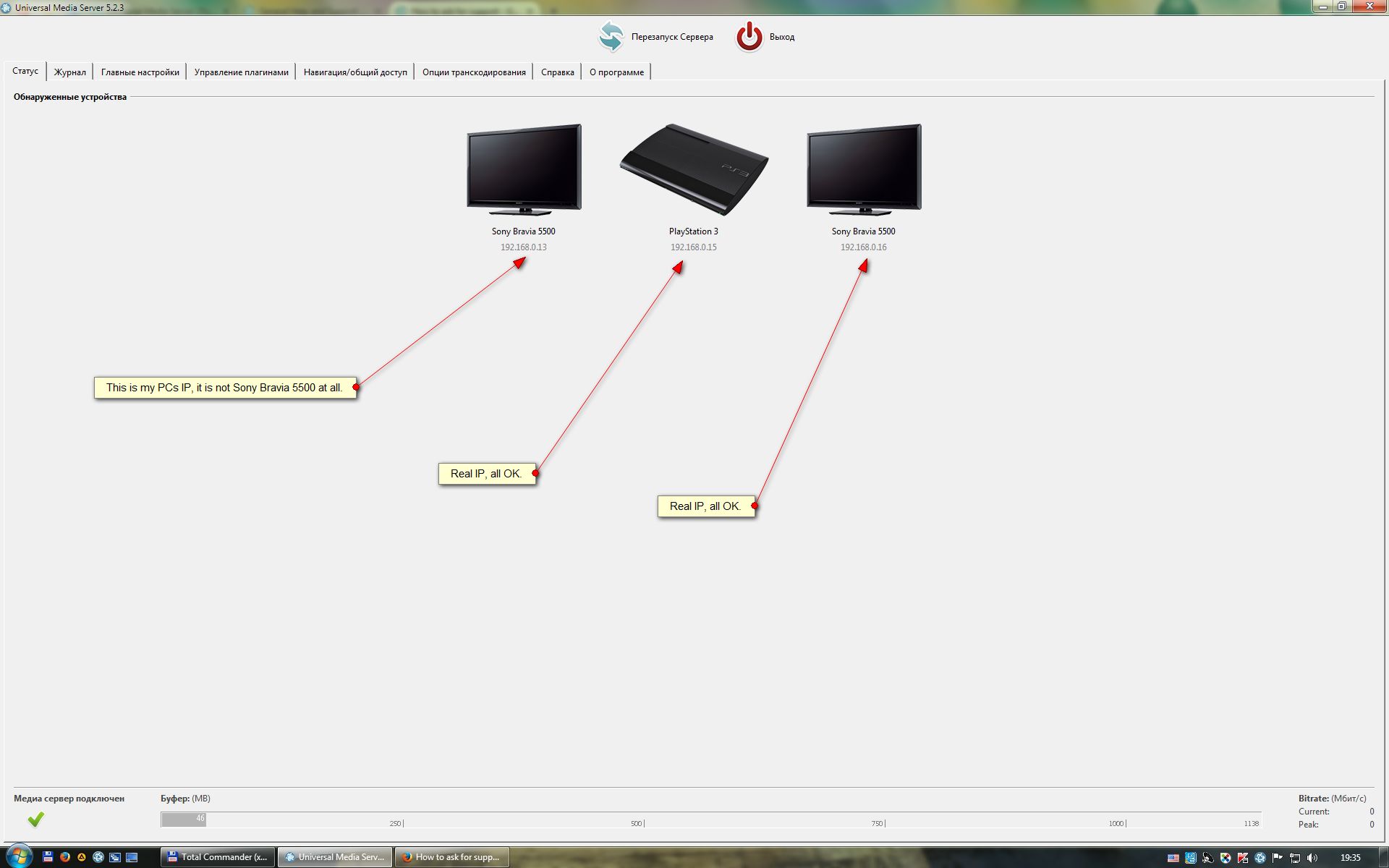
Task: Select the Sony Bravia 5500 device at 192.168.0.13
Action: [x=524, y=169]
